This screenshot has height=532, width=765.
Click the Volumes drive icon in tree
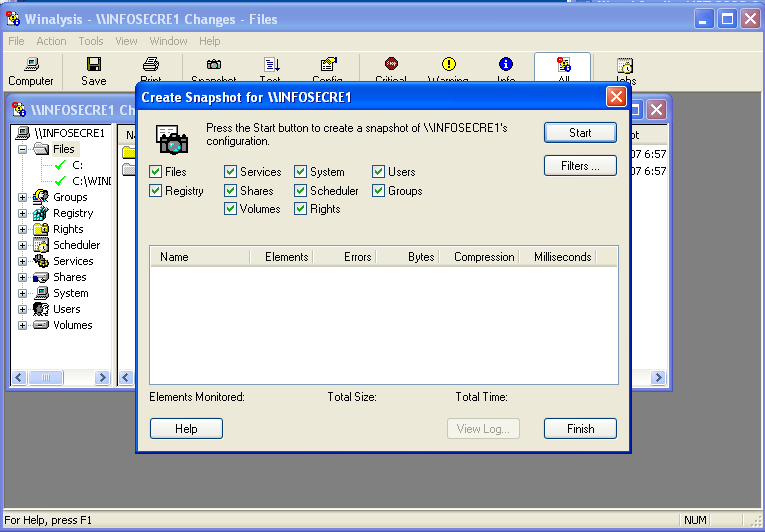(x=40, y=325)
